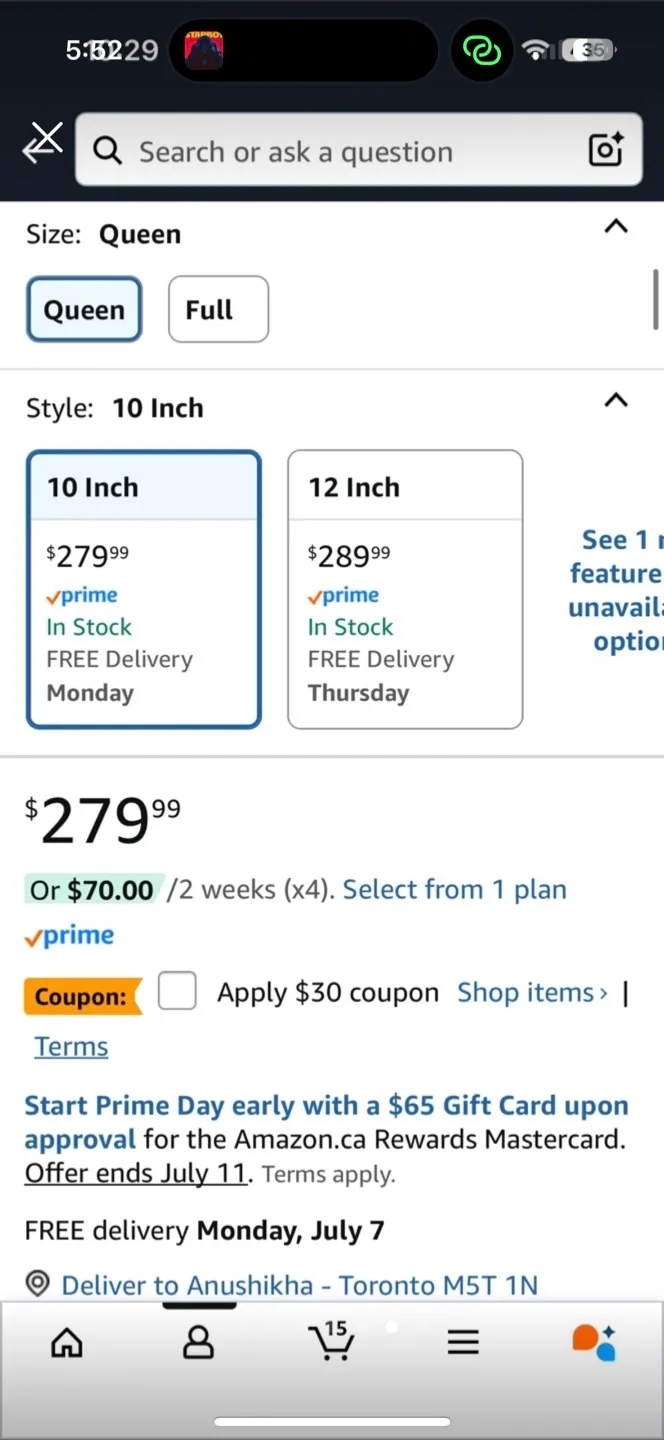Open the Select from 1 plan link
The width and height of the screenshot is (664, 1440).
[454, 889]
